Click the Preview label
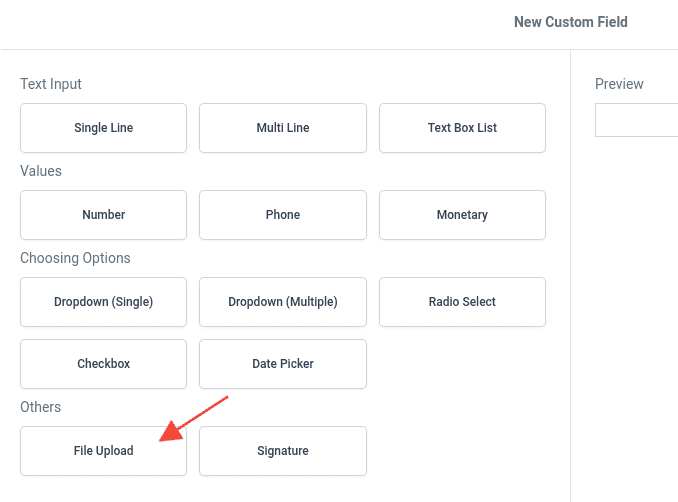678x502 pixels. coord(619,84)
